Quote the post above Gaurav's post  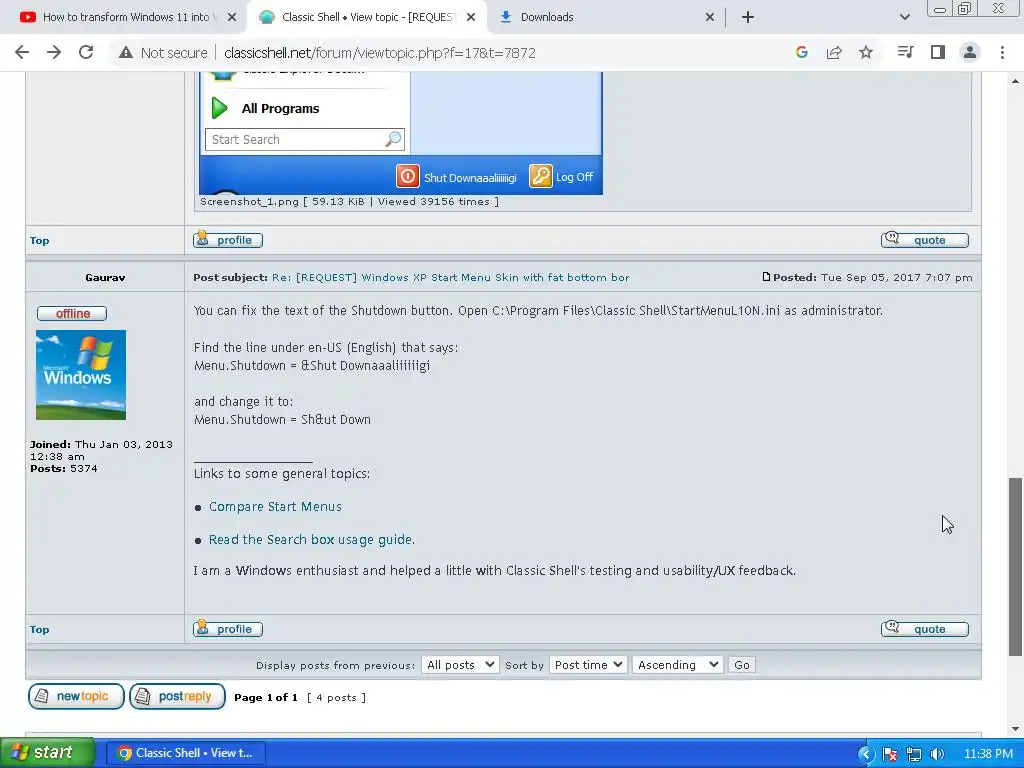coord(925,240)
